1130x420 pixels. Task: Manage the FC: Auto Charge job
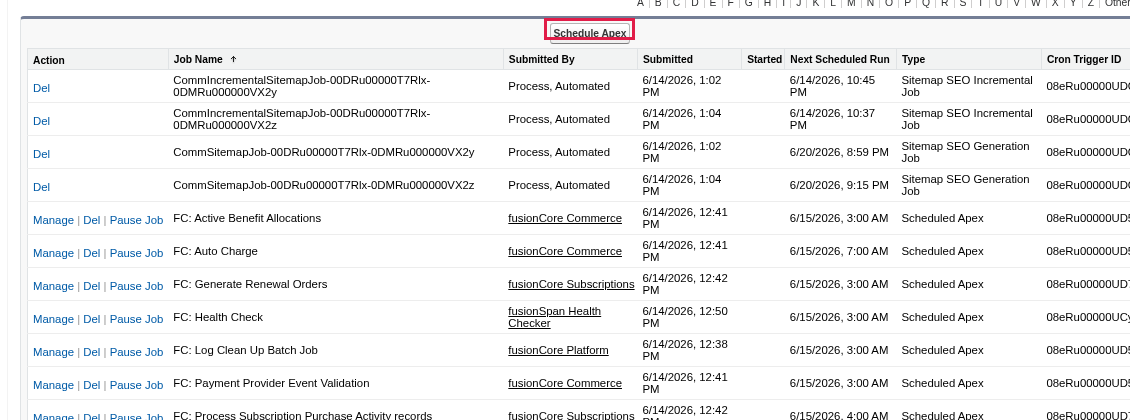click(x=53, y=254)
